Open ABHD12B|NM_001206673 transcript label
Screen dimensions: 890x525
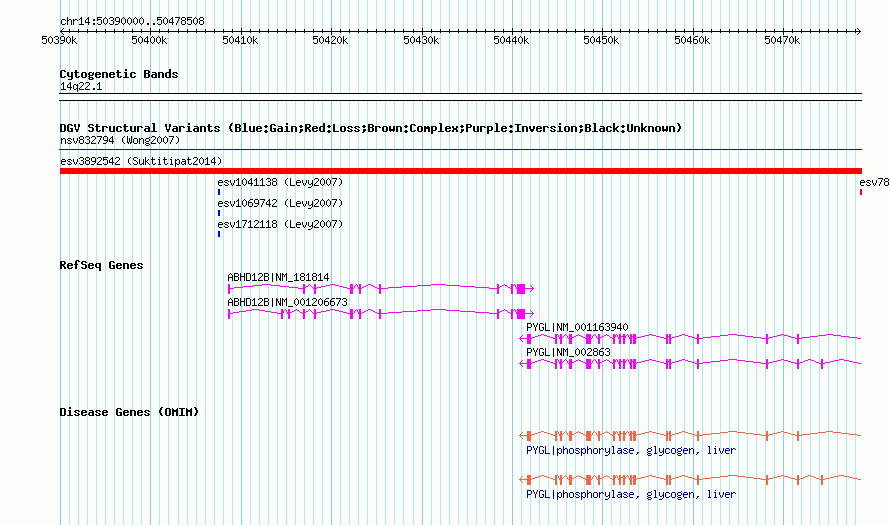coord(287,302)
